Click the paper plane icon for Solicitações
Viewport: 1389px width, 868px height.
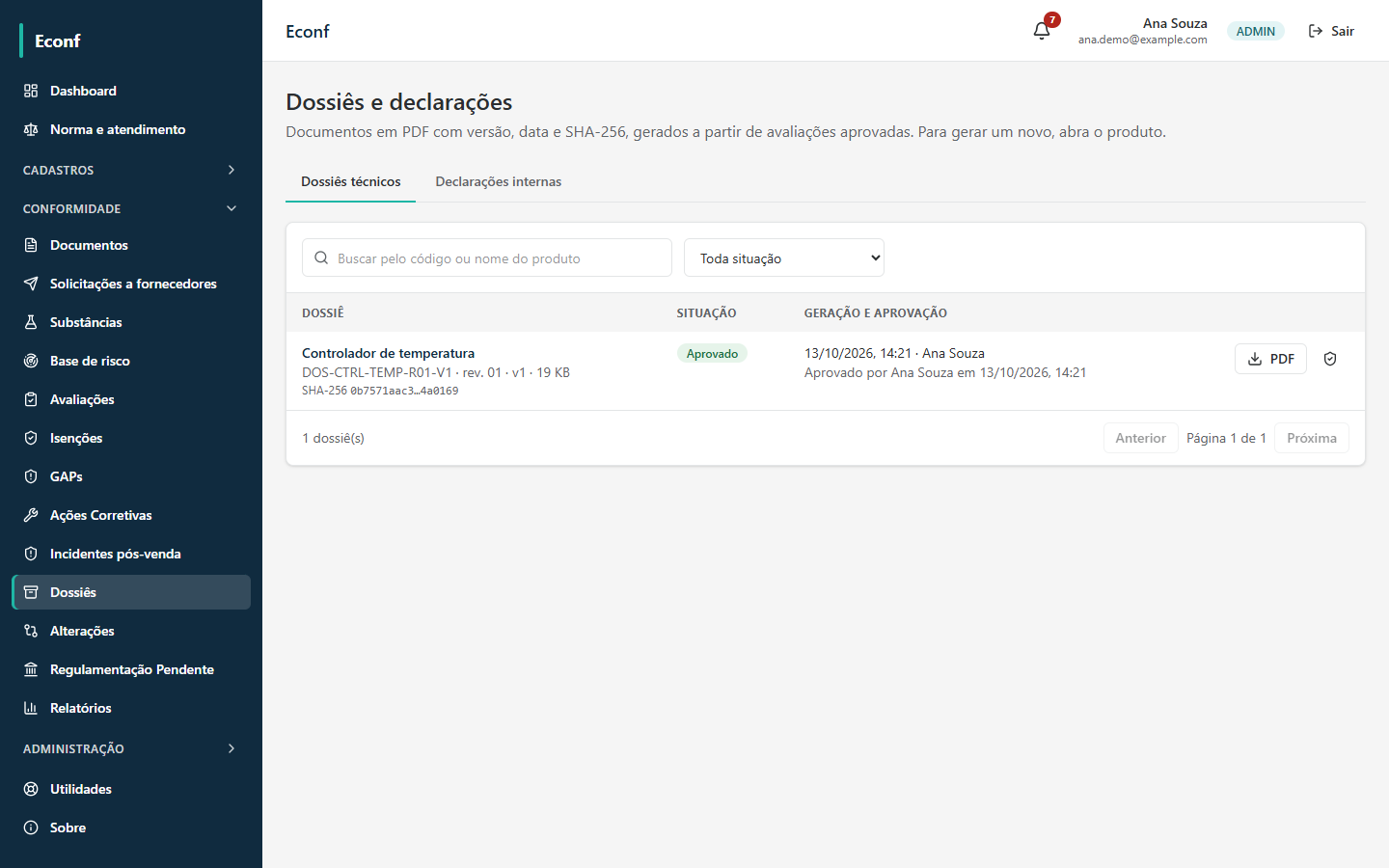pos(31,284)
